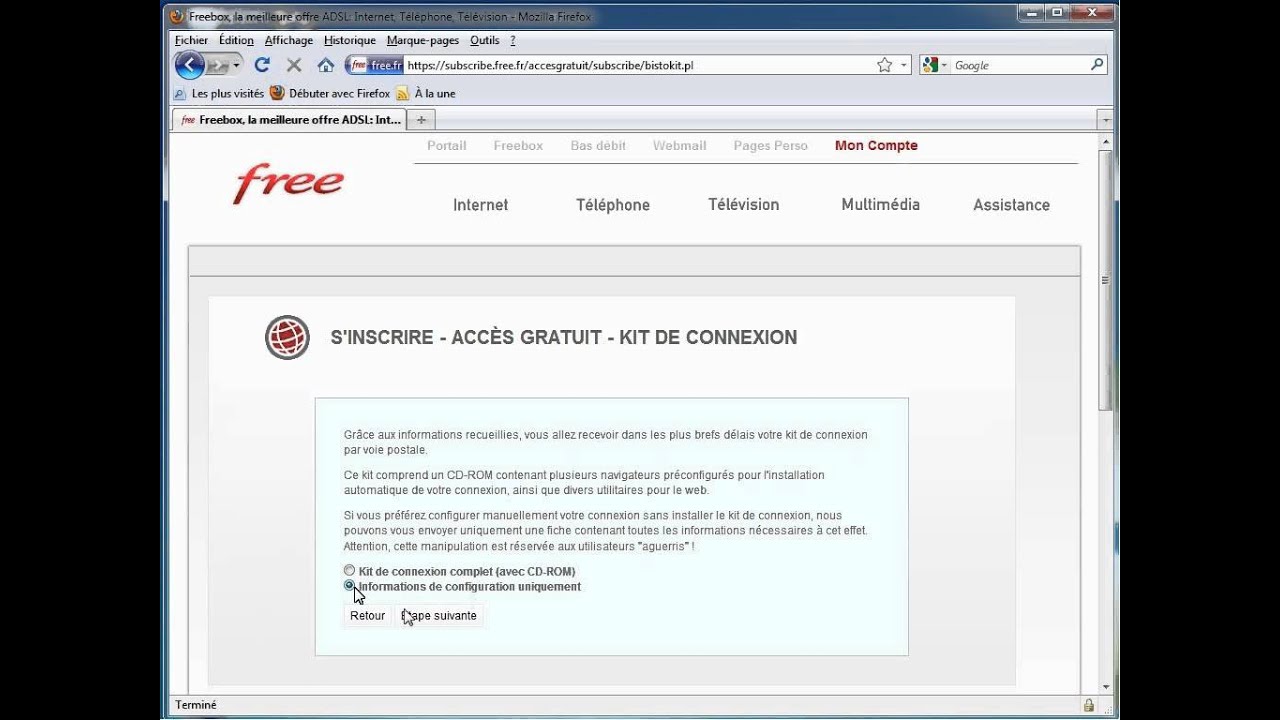This screenshot has height=720, width=1280.
Task: Click the Retour button
Action: (x=367, y=615)
